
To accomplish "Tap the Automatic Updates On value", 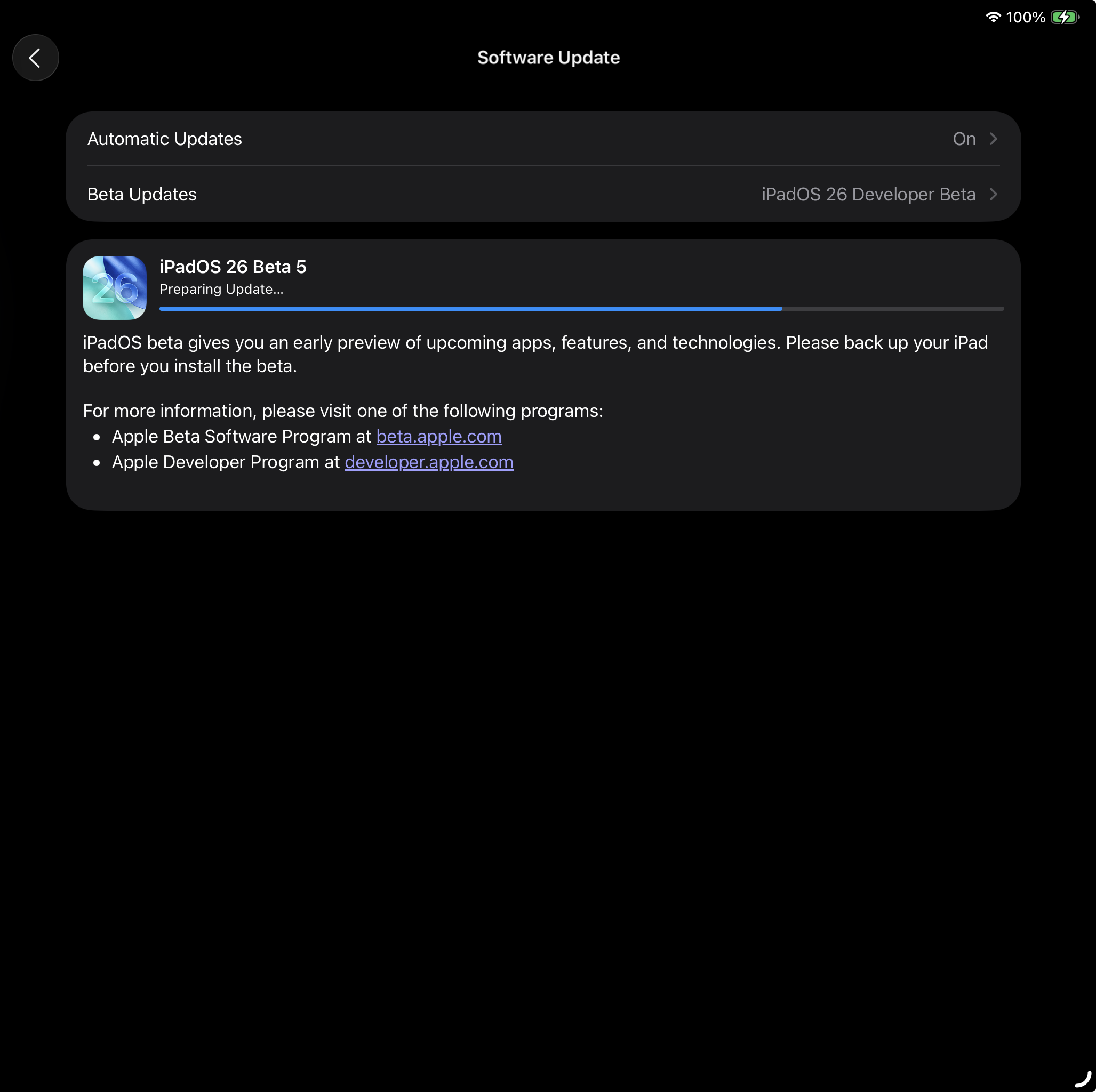I will click(x=964, y=139).
